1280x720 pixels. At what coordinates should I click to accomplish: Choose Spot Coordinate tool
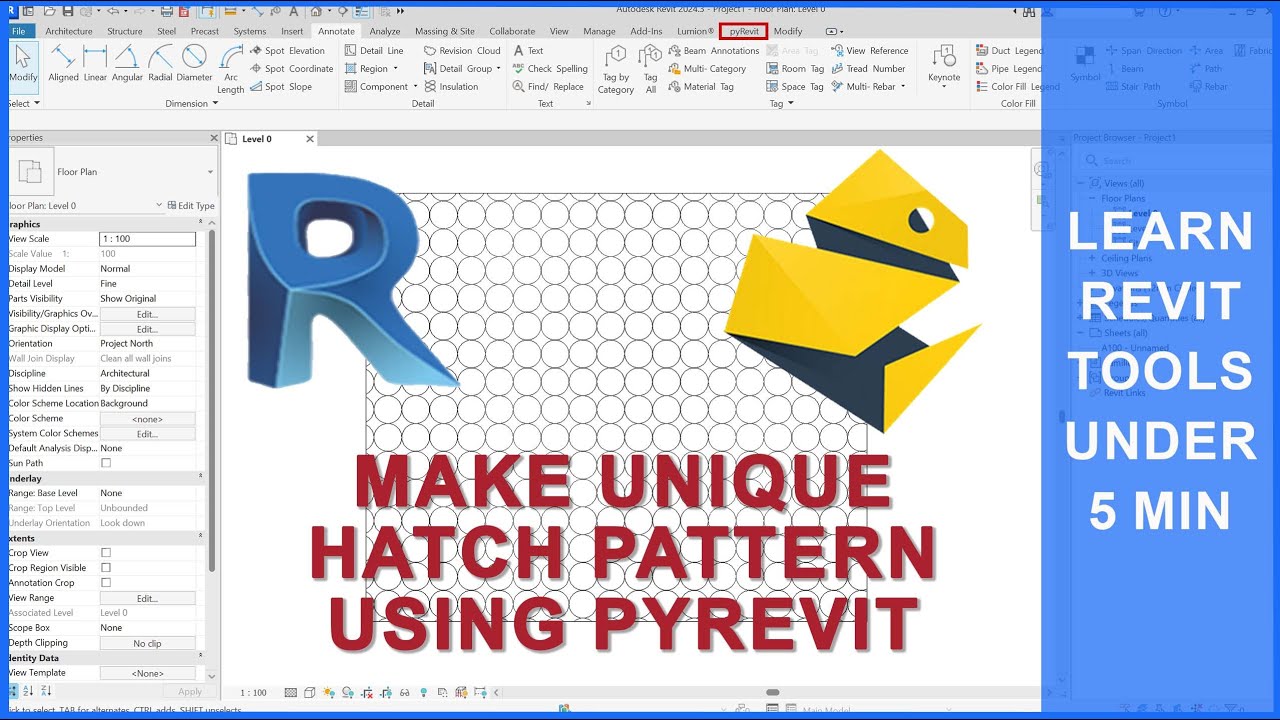point(291,69)
